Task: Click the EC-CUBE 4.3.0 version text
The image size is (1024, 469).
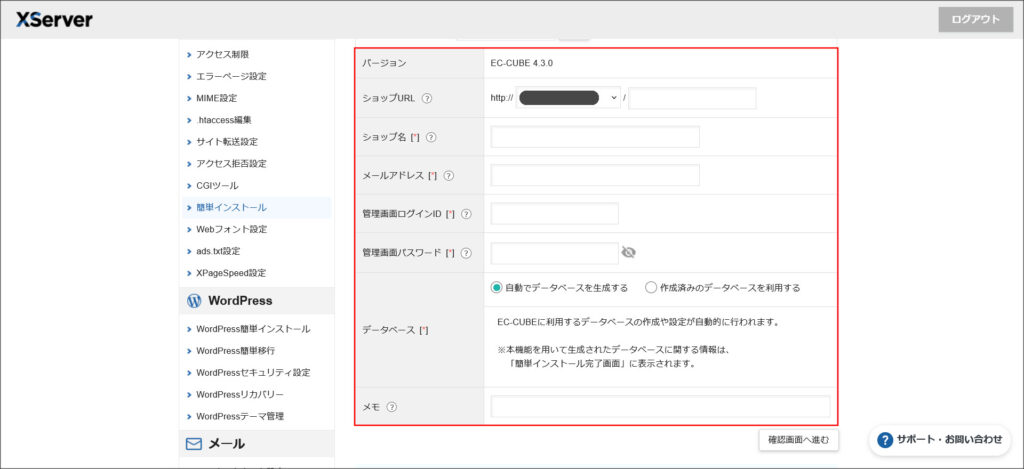Action: pyautogui.click(x=522, y=63)
